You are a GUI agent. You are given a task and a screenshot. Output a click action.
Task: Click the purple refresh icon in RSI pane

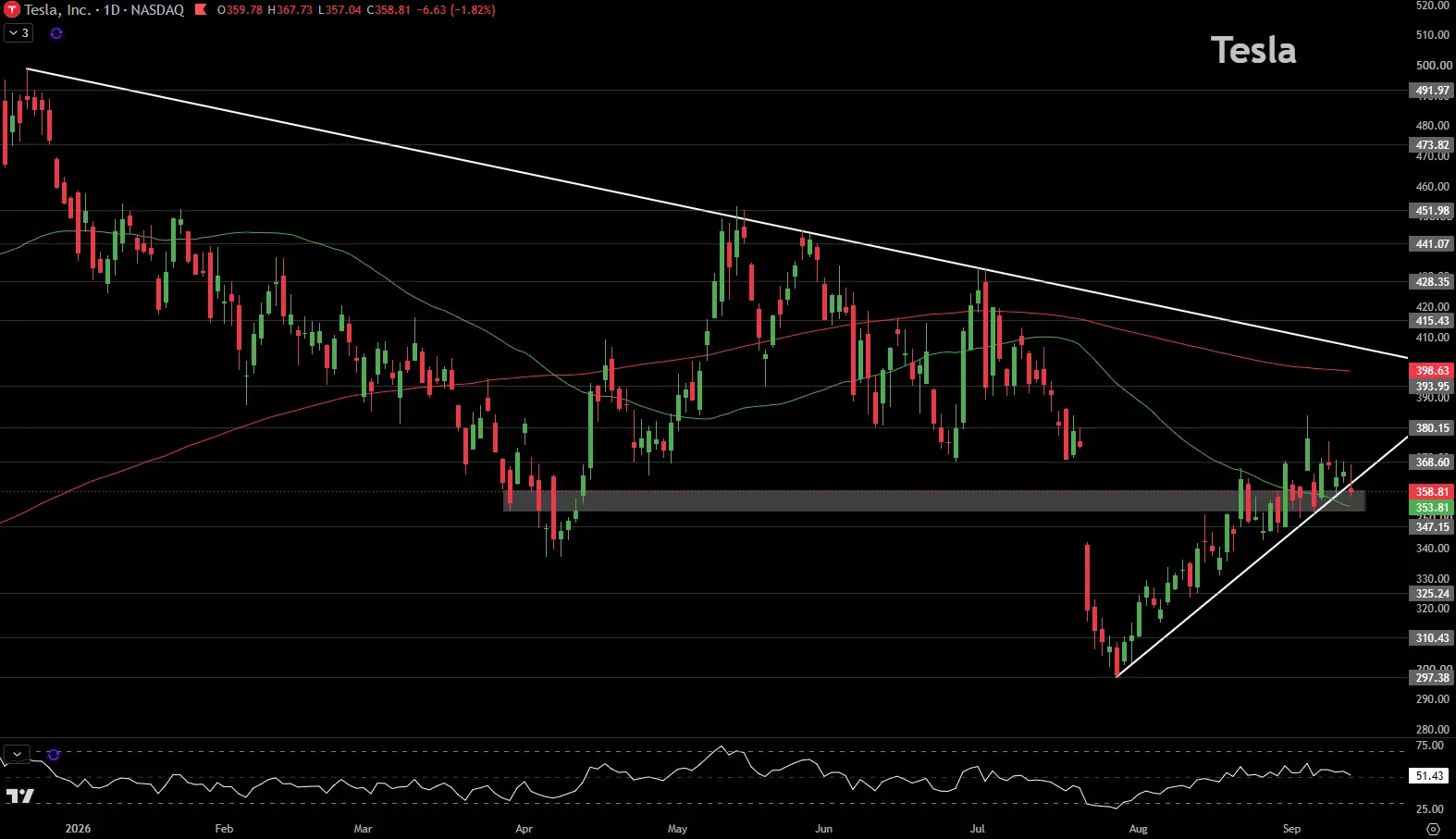click(x=54, y=755)
